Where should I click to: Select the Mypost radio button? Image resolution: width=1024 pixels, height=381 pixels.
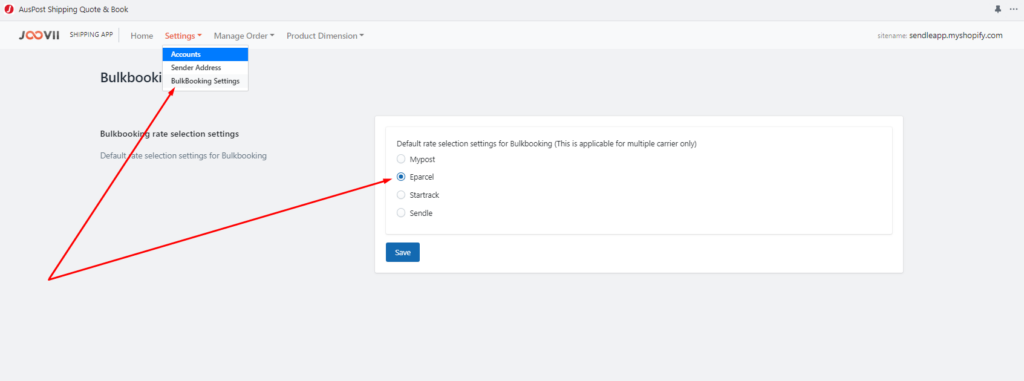point(401,159)
